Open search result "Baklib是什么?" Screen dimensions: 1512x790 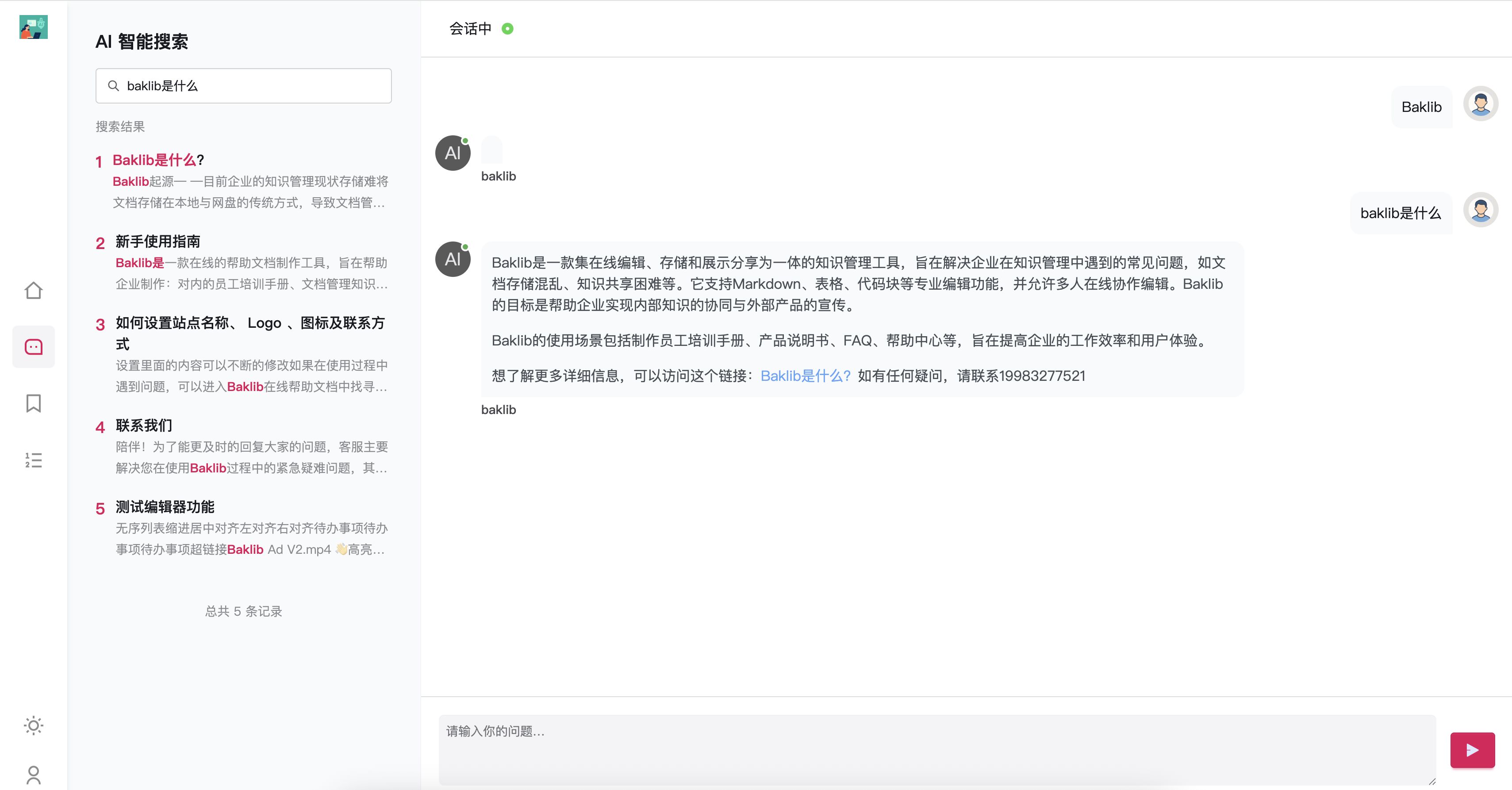coord(158,160)
